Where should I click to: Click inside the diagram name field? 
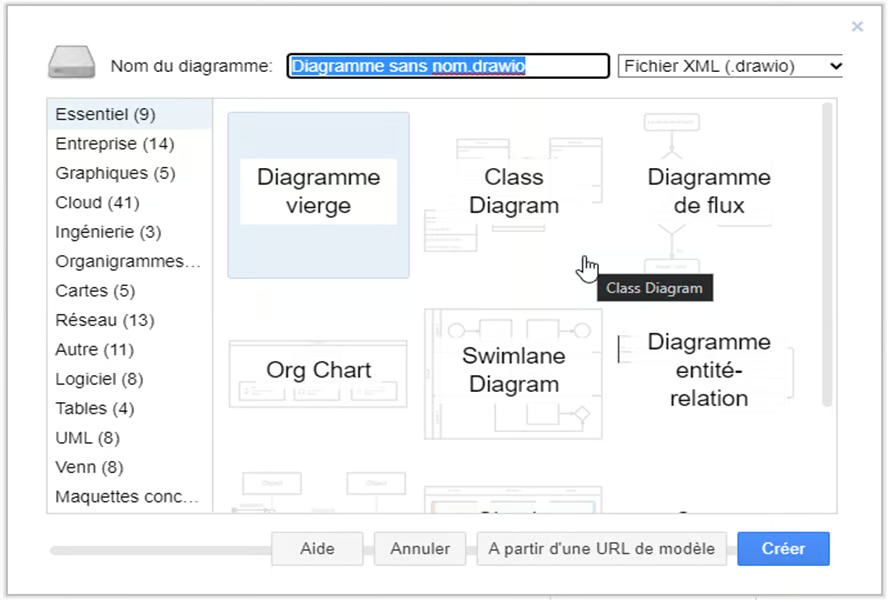pos(447,66)
